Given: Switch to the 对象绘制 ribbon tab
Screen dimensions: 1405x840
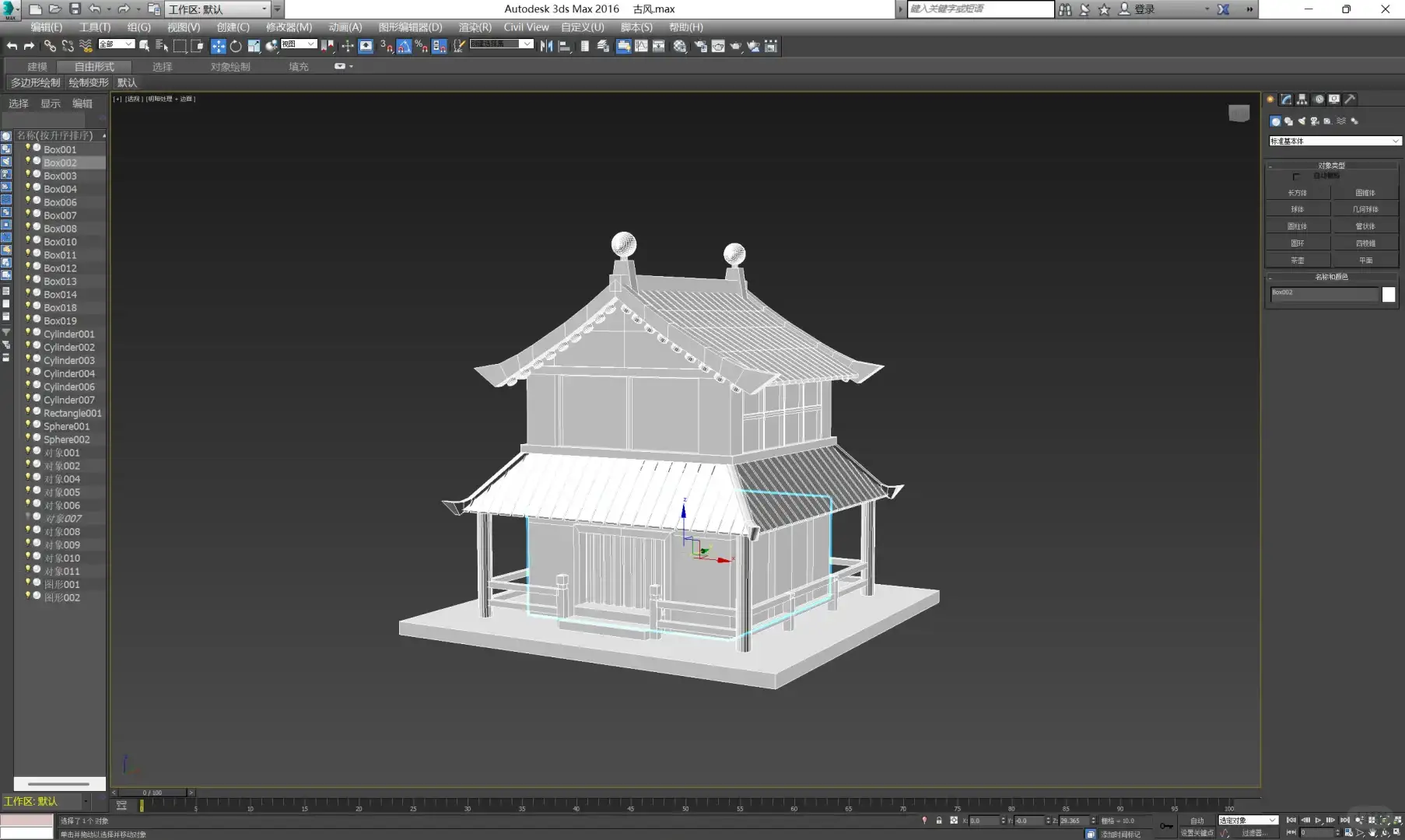Looking at the screenshot, I should pyautogui.click(x=230, y=67).
